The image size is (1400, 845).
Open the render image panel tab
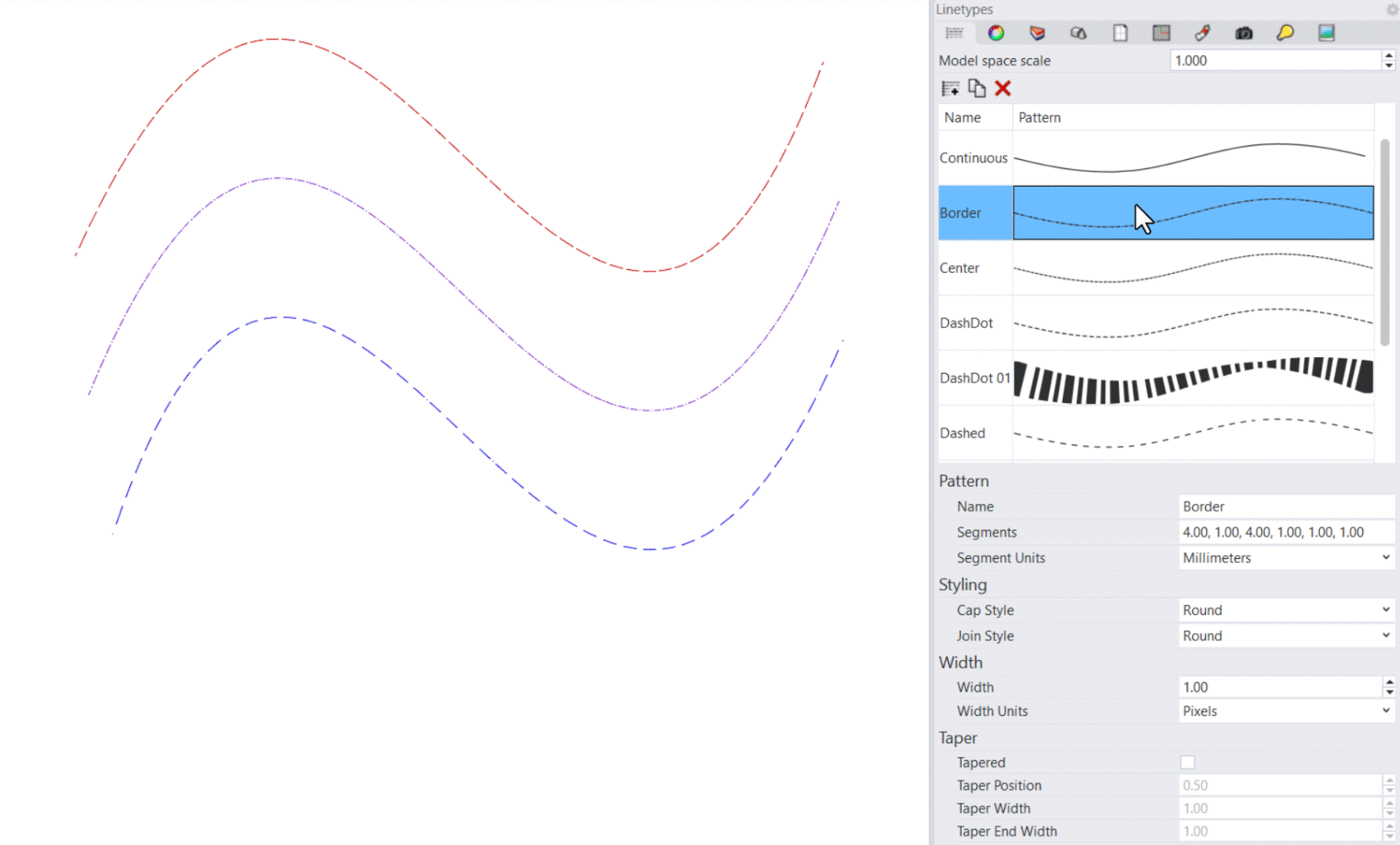click(1326, 32)
